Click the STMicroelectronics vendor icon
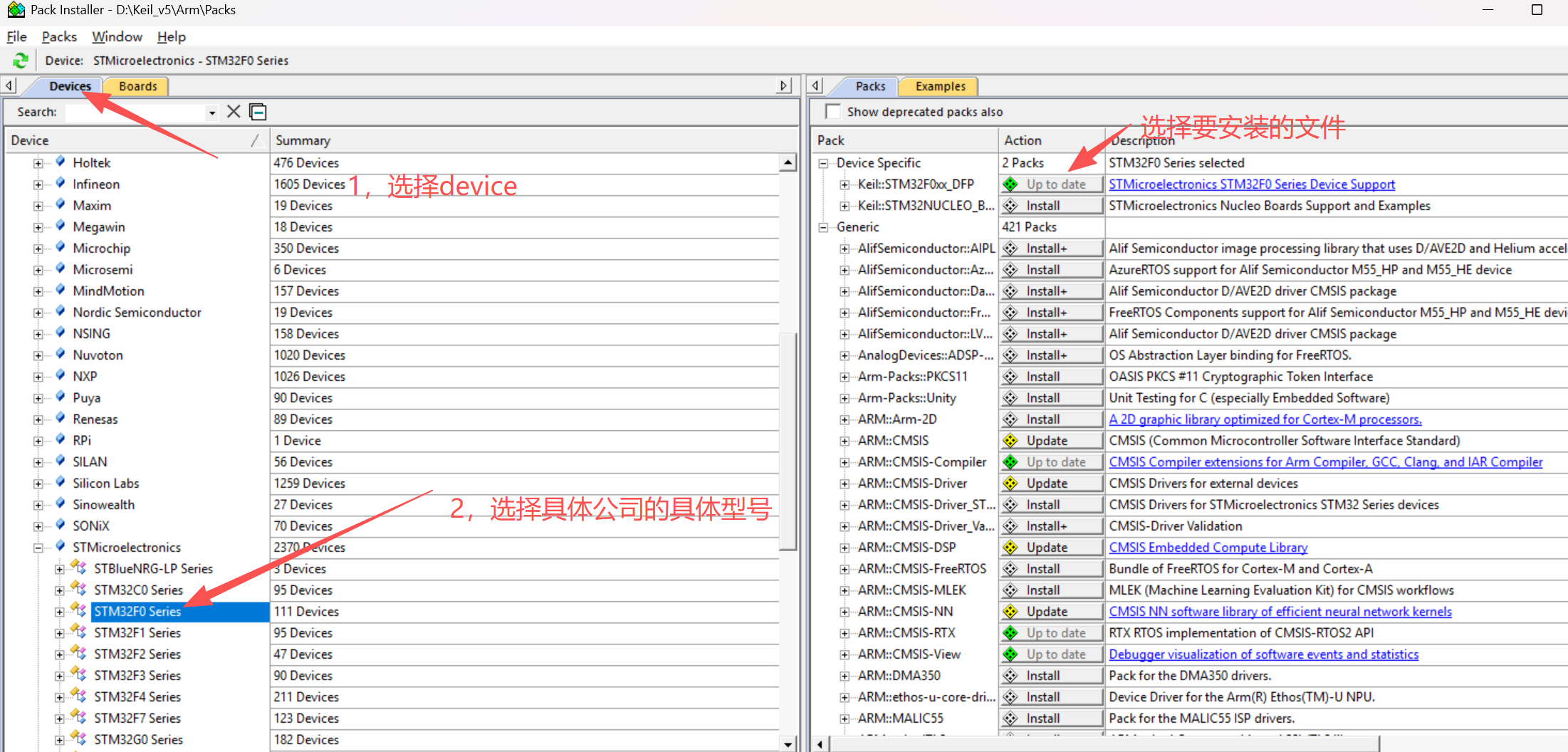 click(x=61, y=546)
